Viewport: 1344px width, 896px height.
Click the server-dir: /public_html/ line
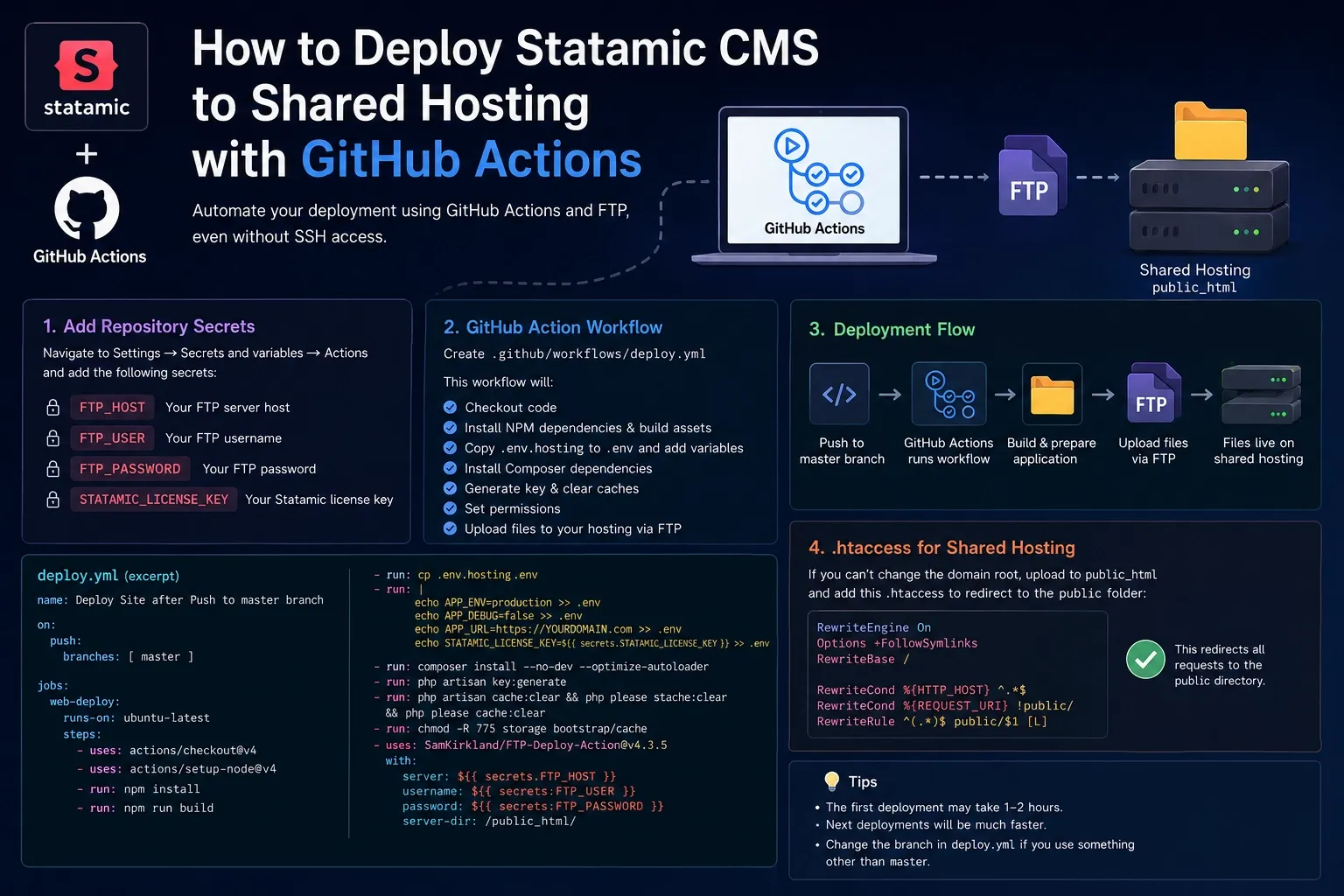pos(489,822)
